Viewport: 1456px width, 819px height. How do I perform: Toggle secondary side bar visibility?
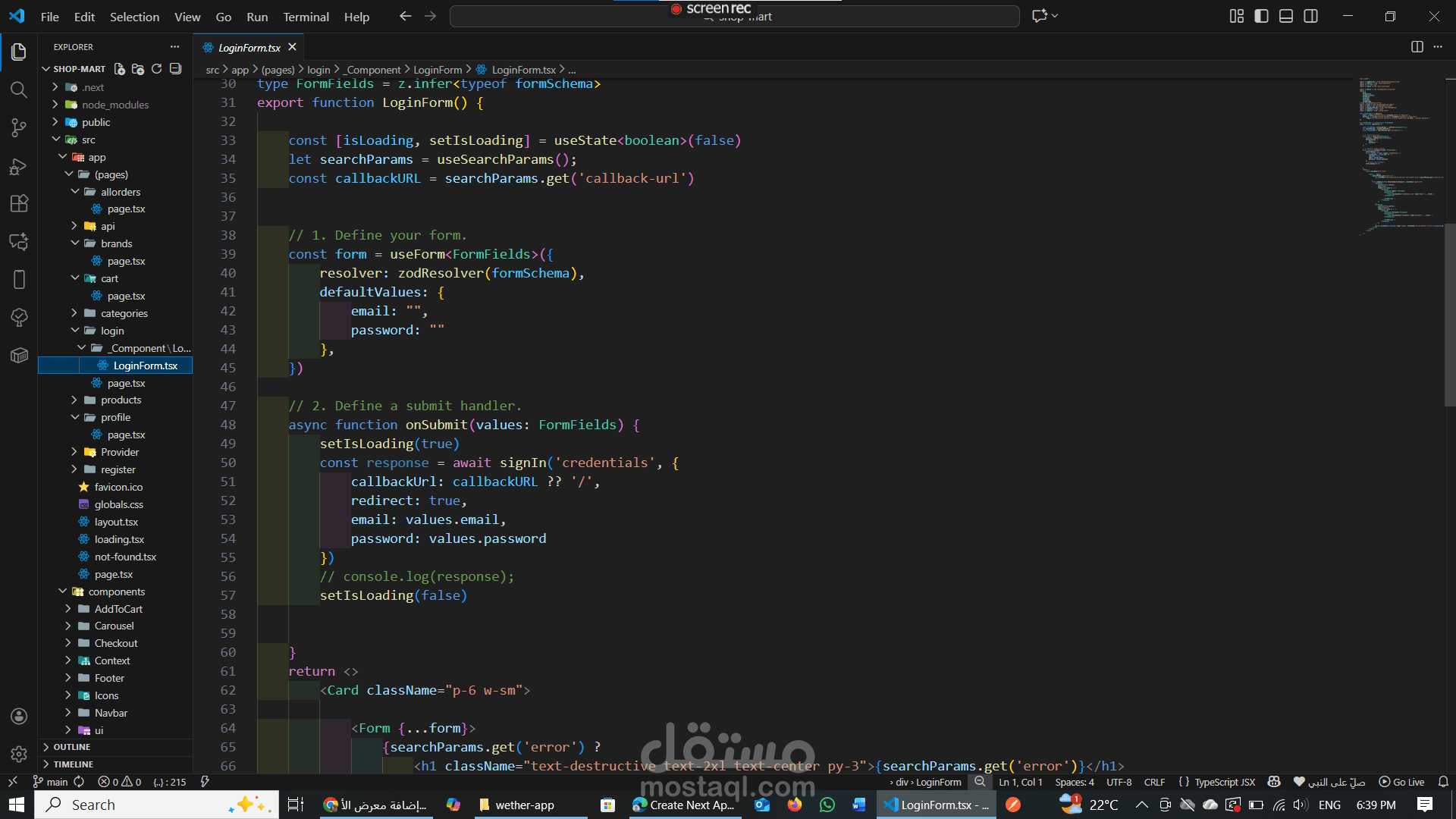[x=1310, y=16]
